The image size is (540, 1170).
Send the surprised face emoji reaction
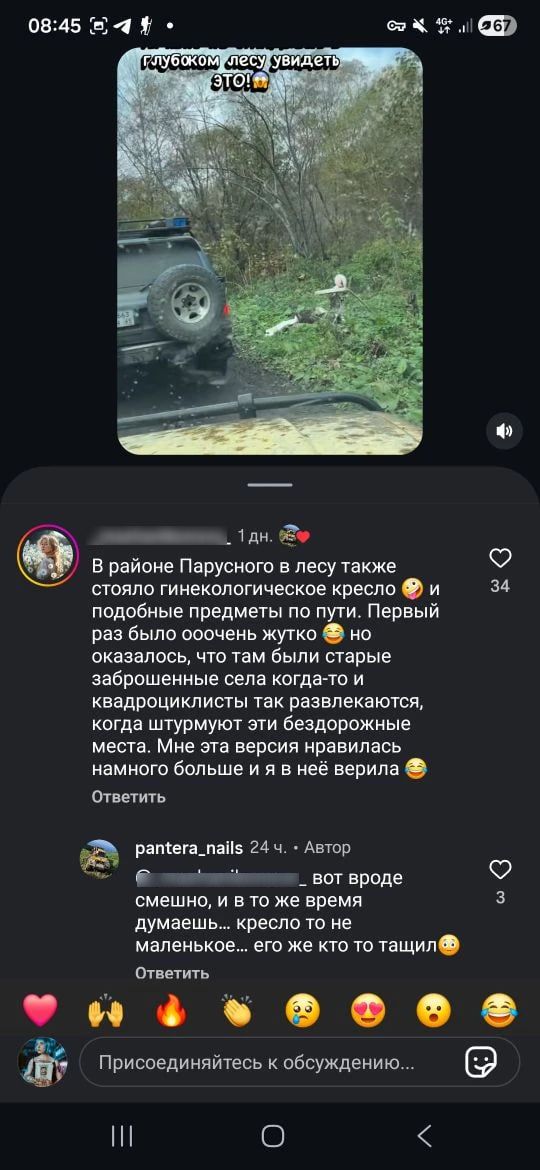click(434, 1010)
